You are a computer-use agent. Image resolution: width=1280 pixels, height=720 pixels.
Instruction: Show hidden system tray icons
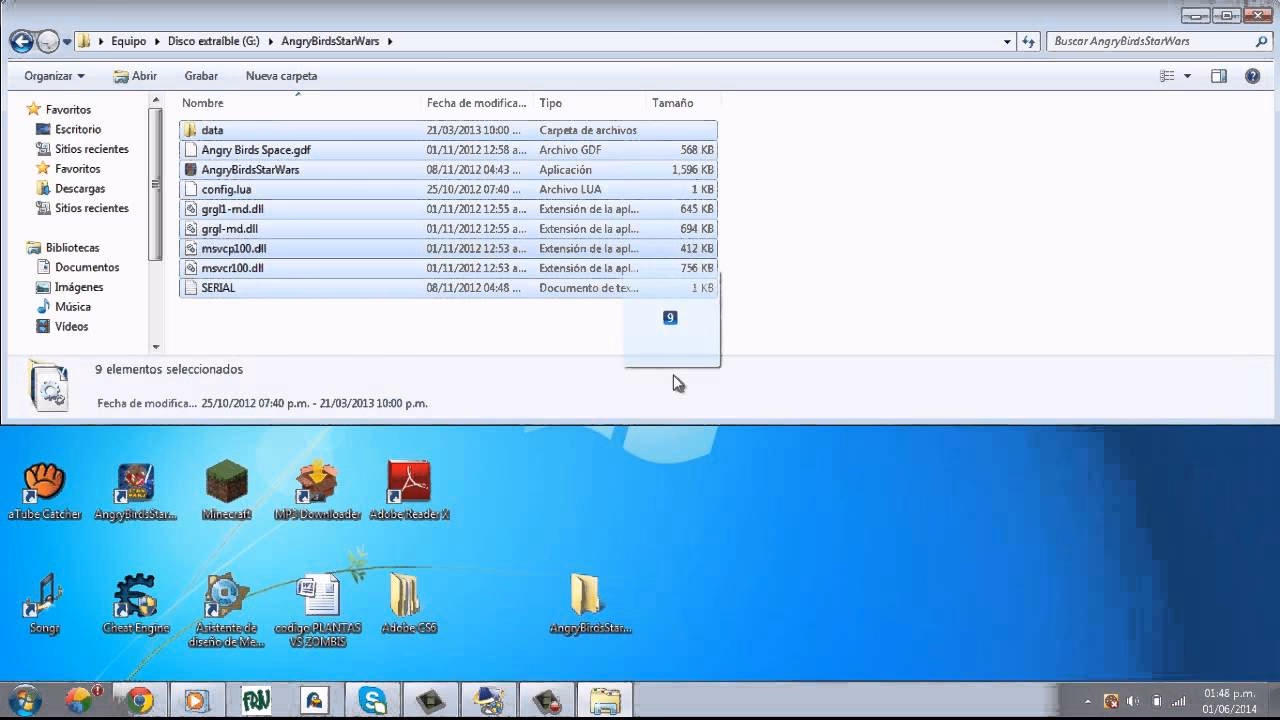click(1087, 701)
